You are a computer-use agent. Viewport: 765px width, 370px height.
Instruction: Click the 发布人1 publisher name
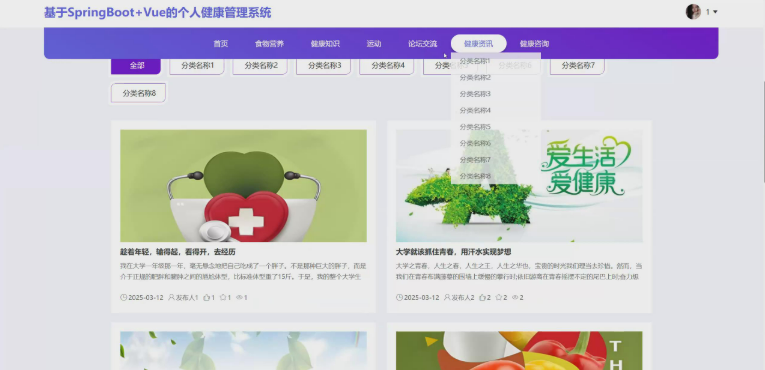187,297
